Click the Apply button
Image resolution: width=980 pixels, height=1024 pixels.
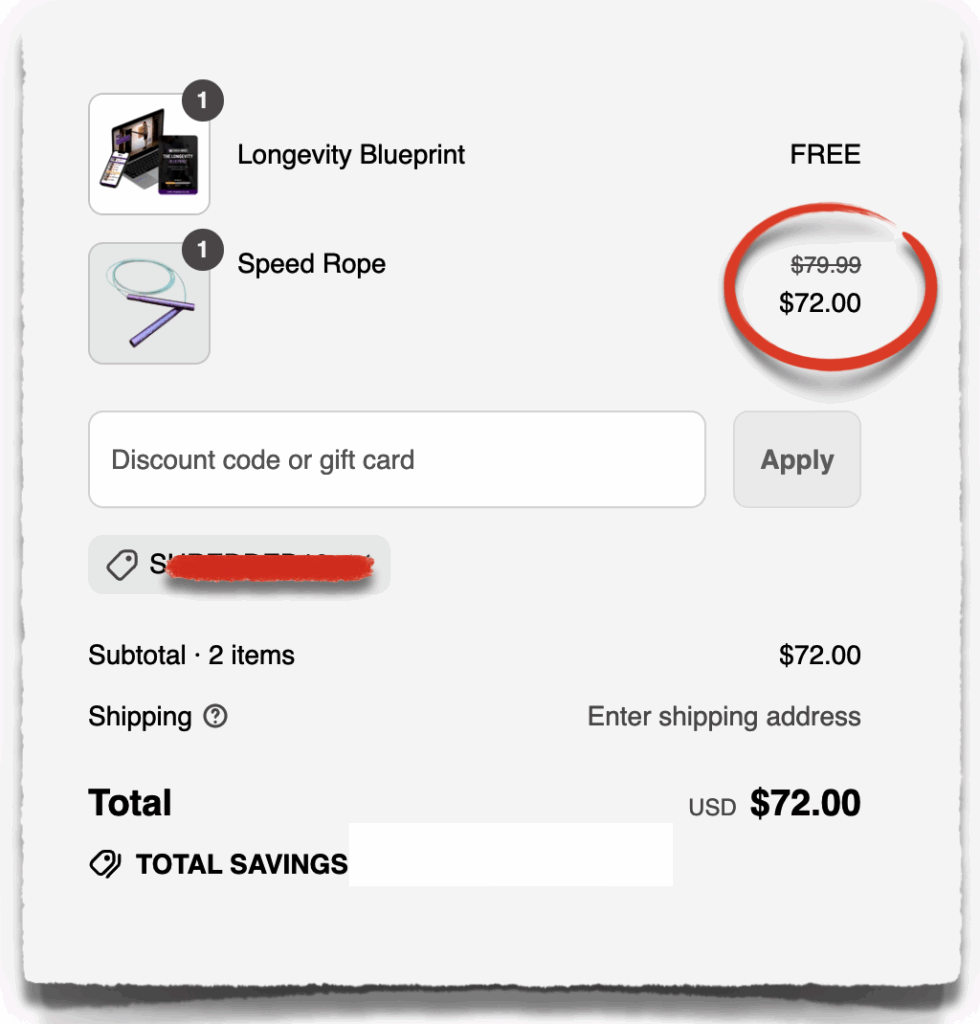click(796, 459)
